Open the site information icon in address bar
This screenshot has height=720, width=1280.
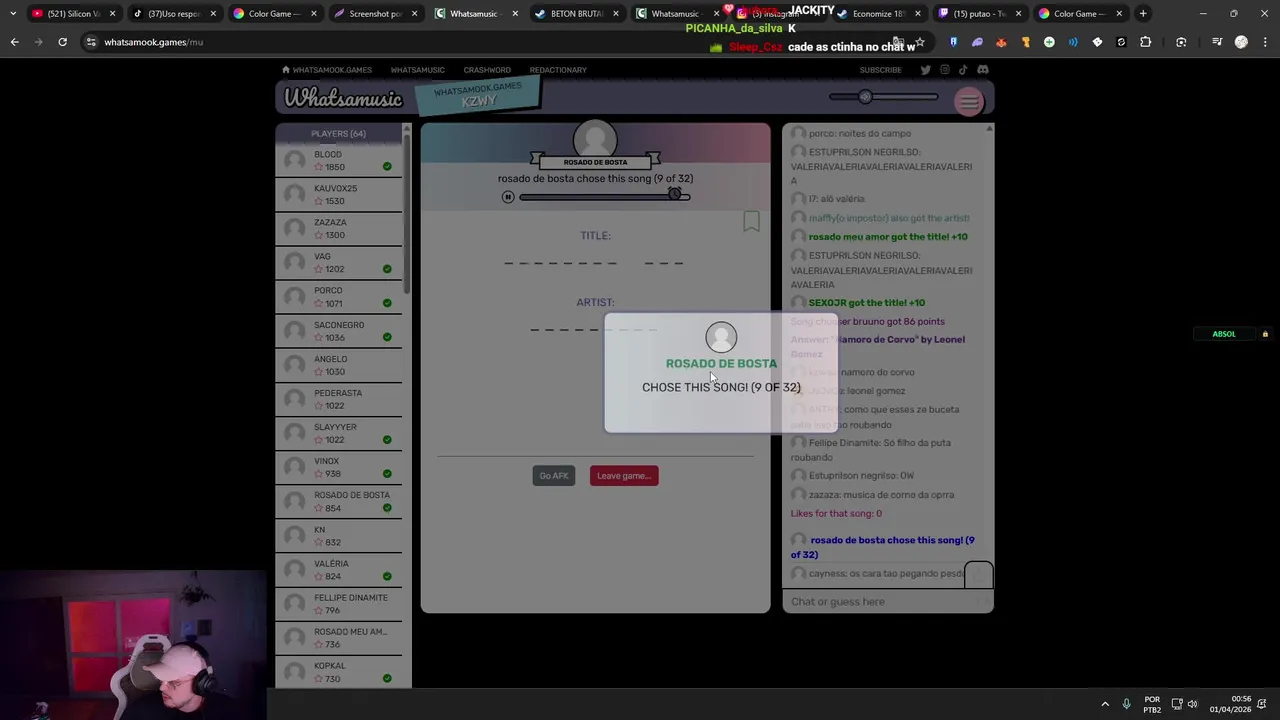pyautogui.click(x=91, y=42)
